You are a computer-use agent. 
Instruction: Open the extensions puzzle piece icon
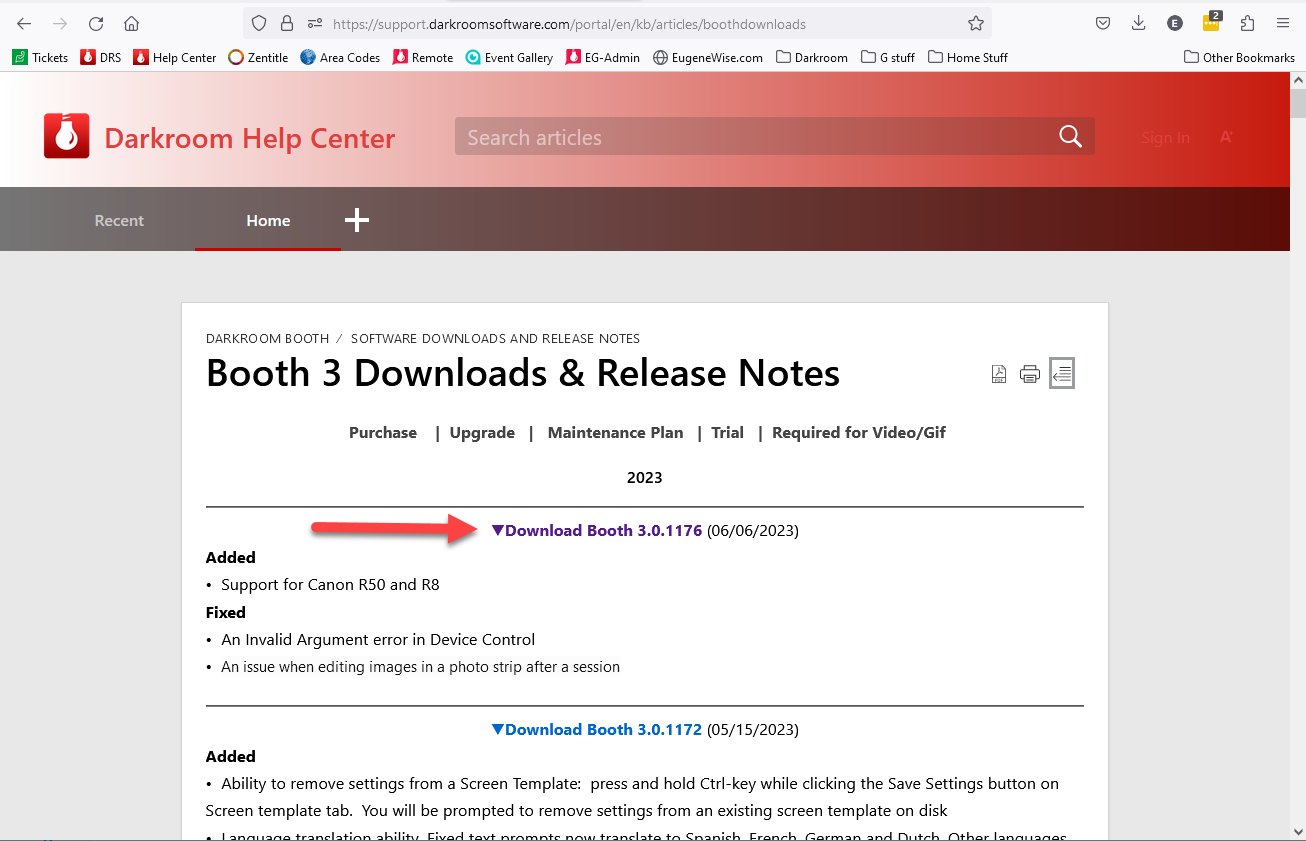point(1247,23)
